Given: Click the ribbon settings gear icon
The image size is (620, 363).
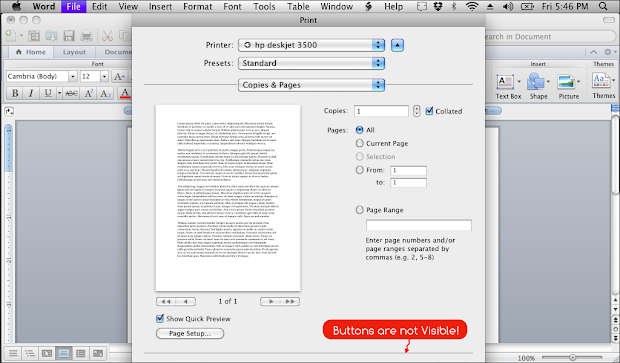Looking at the screenshot, I should click(608, 52).
